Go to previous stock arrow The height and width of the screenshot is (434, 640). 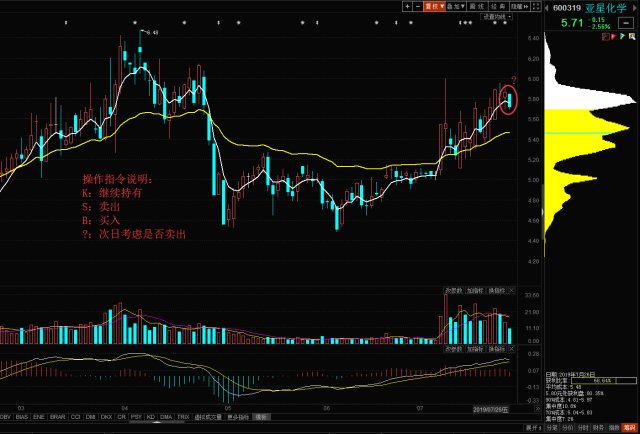548,8
